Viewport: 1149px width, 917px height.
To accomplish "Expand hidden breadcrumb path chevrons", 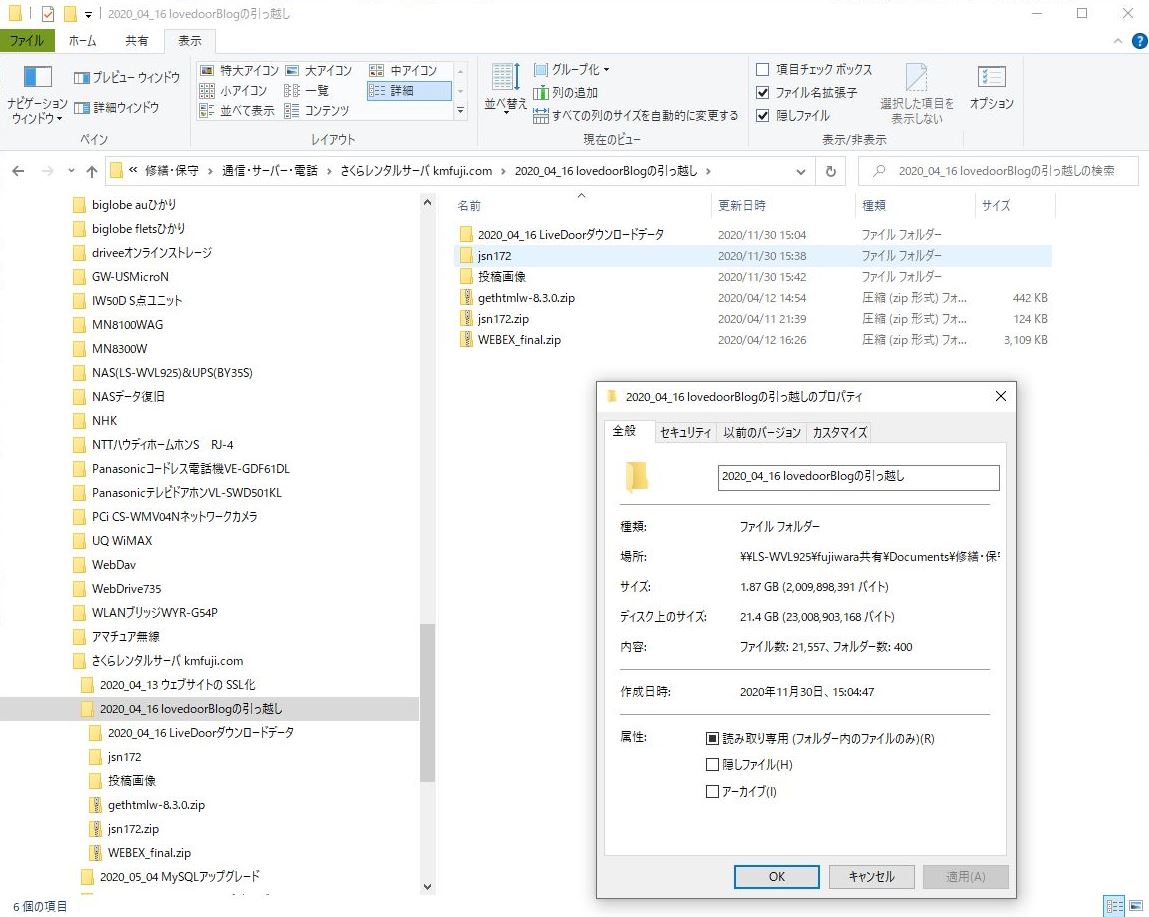I will click(x=133, y=170).
